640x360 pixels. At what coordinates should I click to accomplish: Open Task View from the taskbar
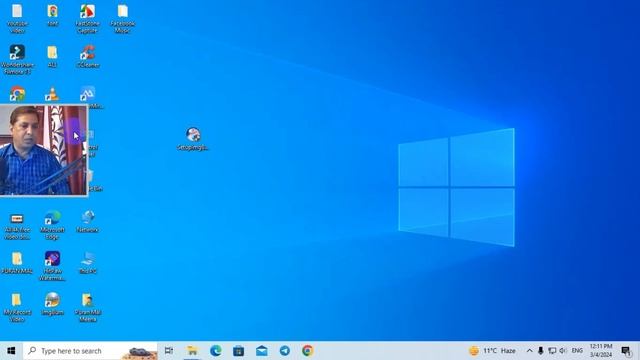[x=169, y=351]
